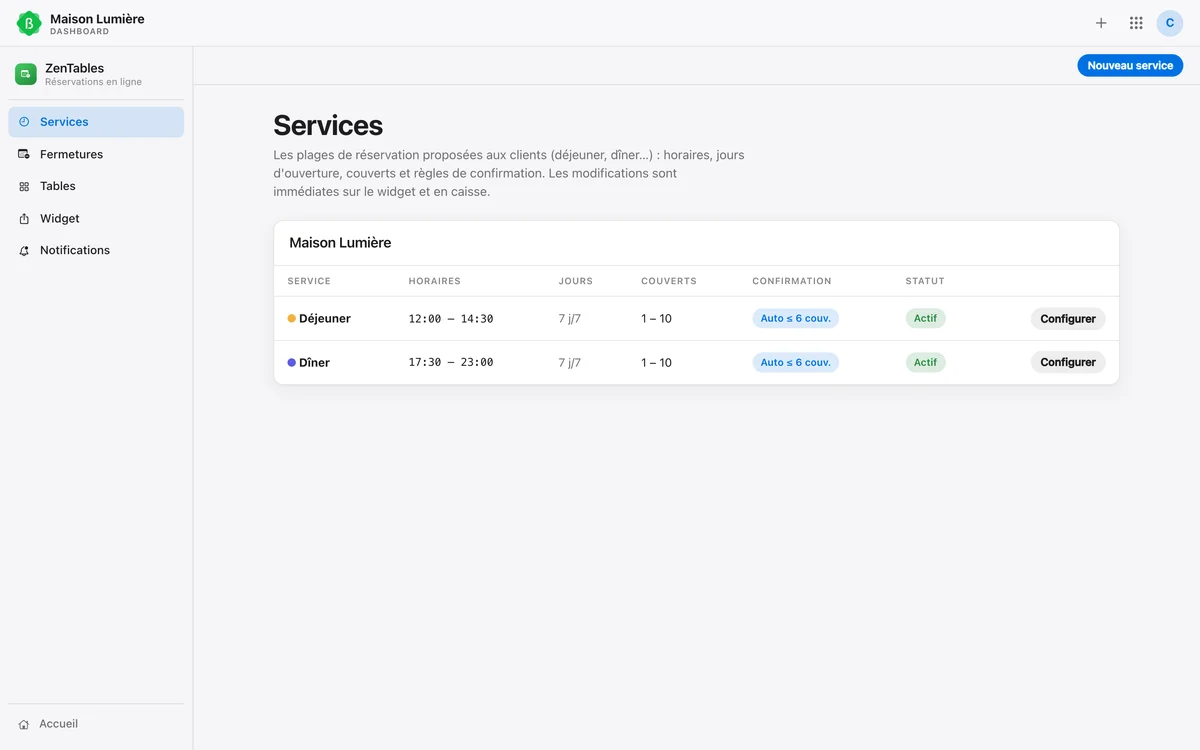This screenshot has width=1200, height=750.
Task: Click the green Maison Lumière logo icon
Action: tap(29, 23)
